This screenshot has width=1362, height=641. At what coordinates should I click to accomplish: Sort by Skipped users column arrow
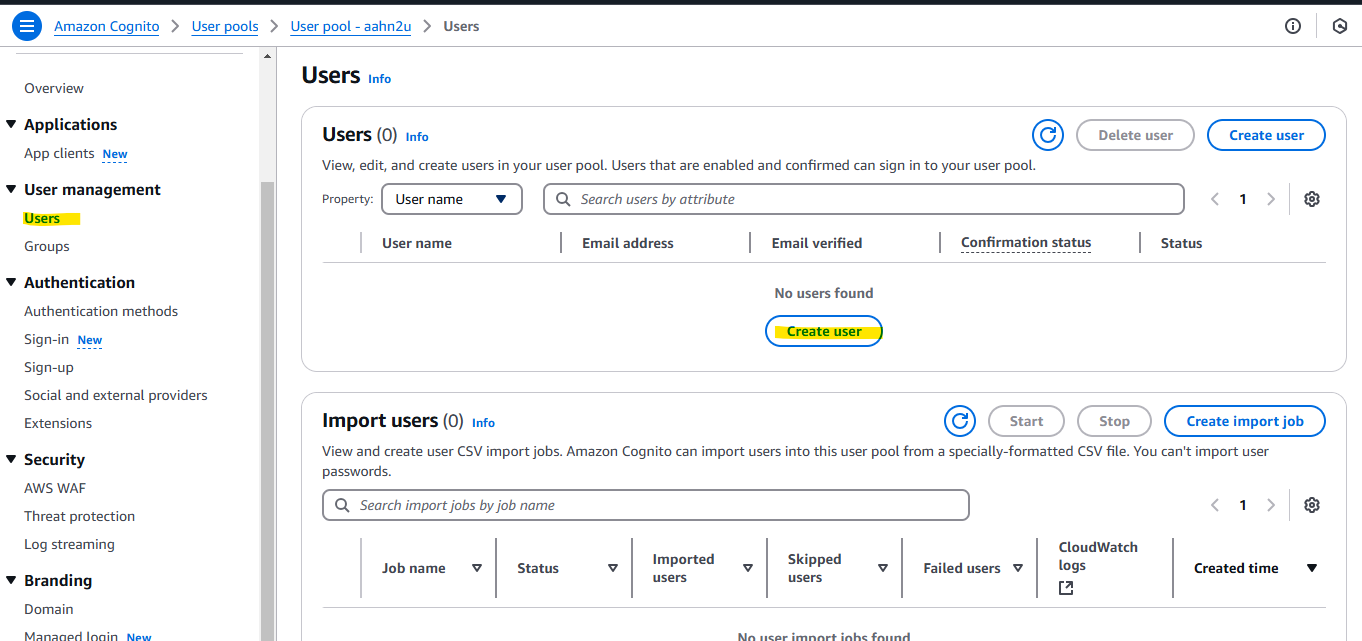point(883,568)
